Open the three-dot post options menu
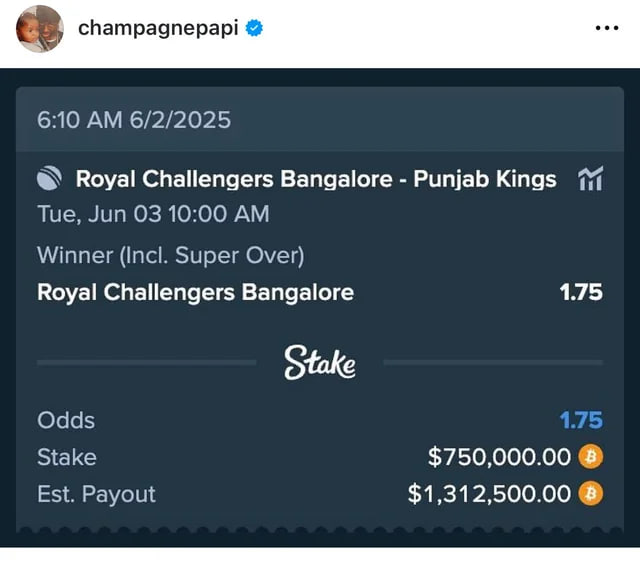This screenshot has height=561, width=640. [606, 29]
